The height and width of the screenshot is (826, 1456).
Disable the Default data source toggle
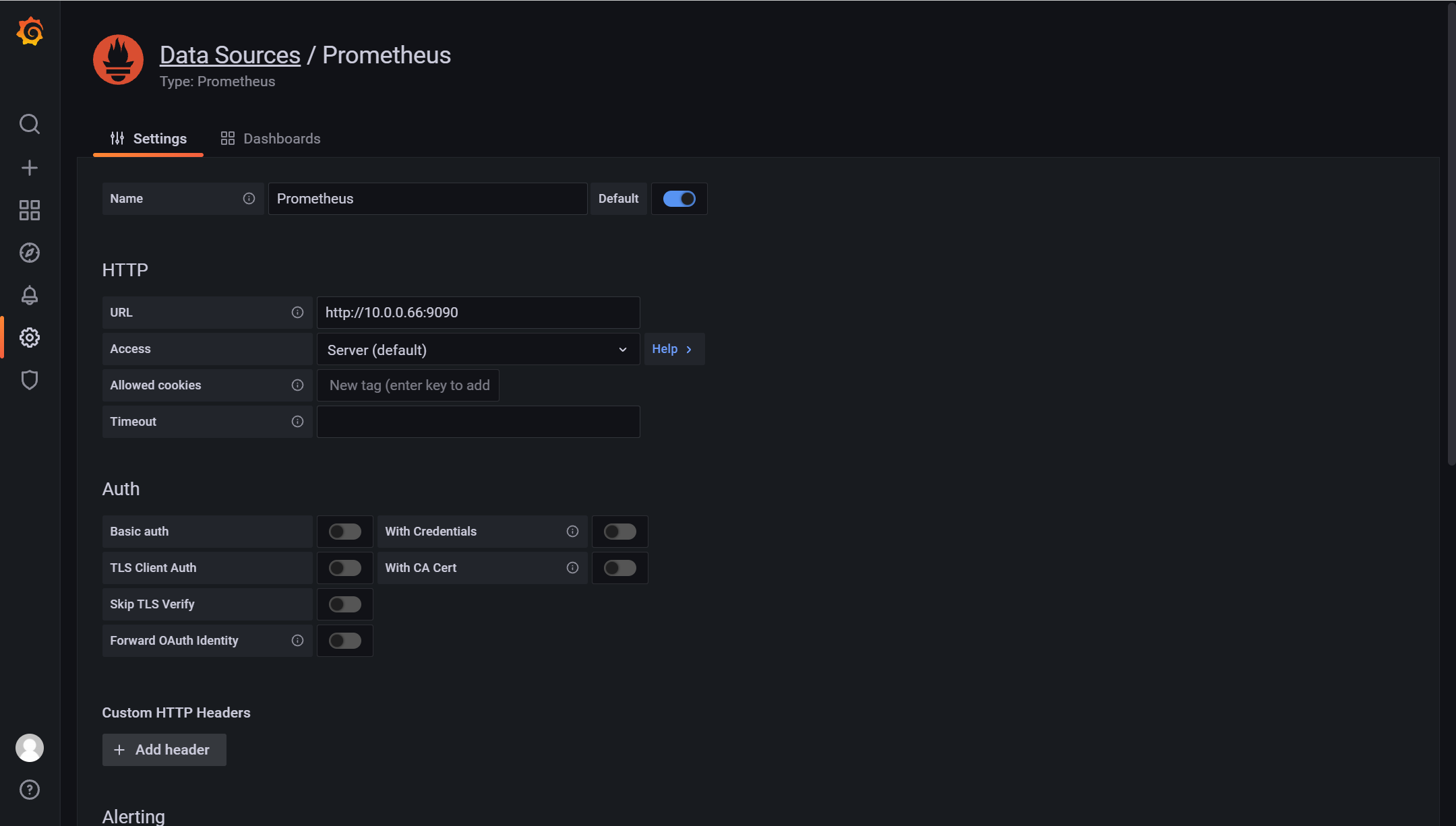pos(679,199)
